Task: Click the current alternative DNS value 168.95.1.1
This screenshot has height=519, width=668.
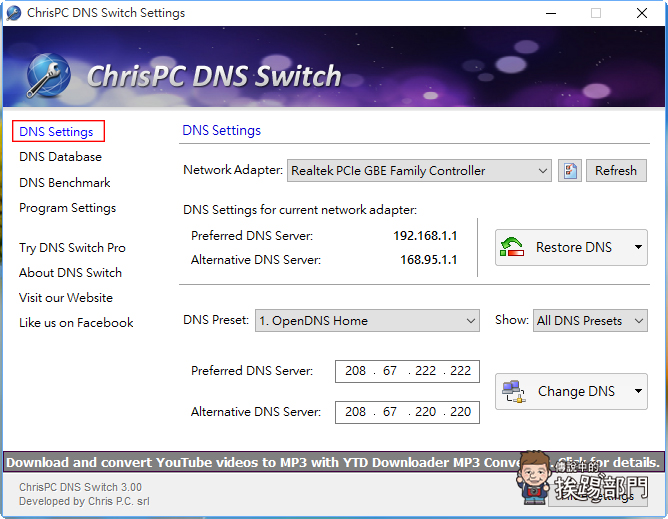Action: [429, 260]
